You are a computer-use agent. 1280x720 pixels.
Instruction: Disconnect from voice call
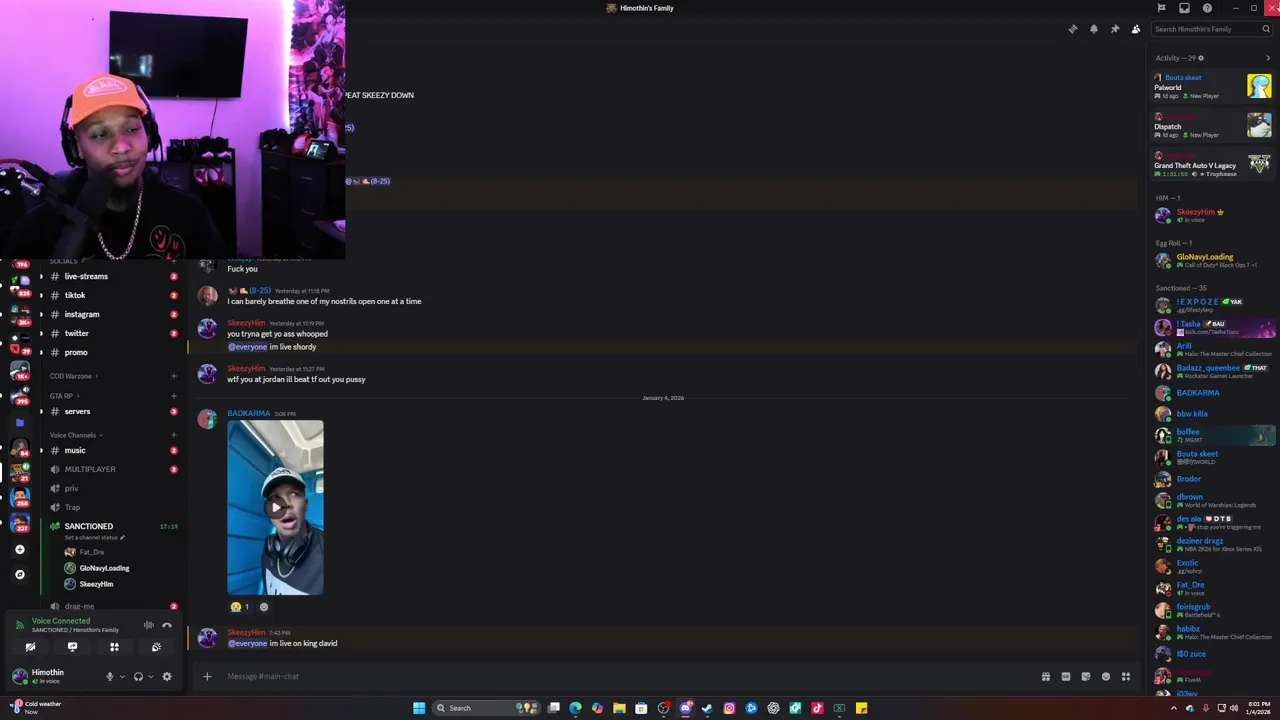[x=167, y=625]
